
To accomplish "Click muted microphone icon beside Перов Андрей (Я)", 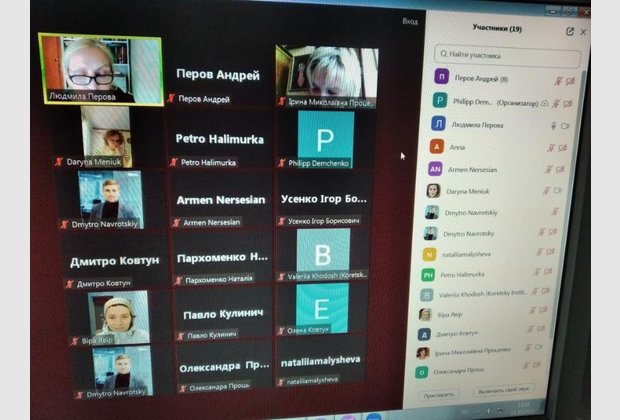I will pos(558,81).
